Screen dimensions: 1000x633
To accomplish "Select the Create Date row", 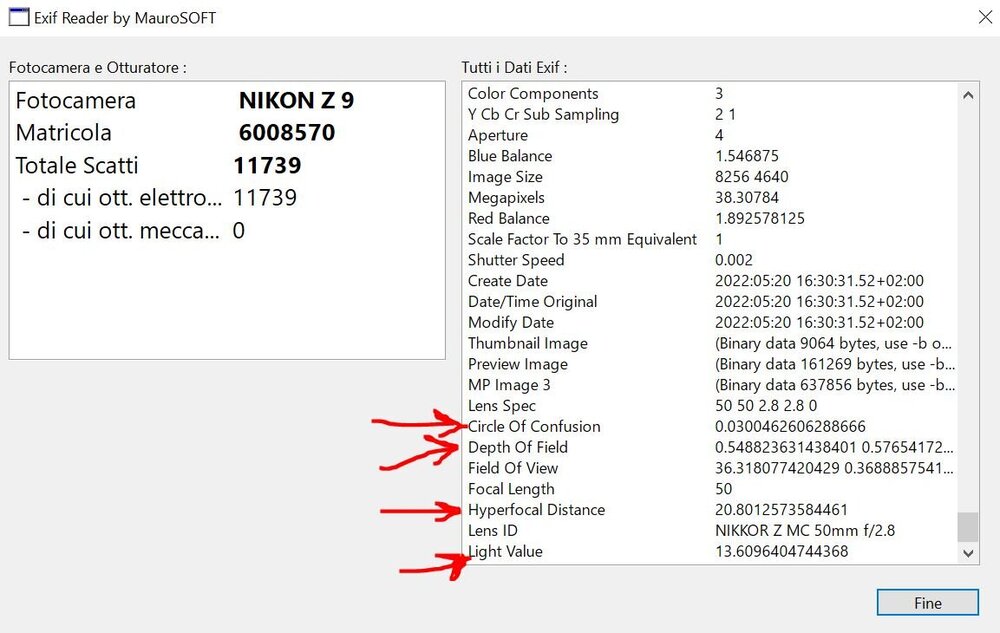I will coord(710,280).
